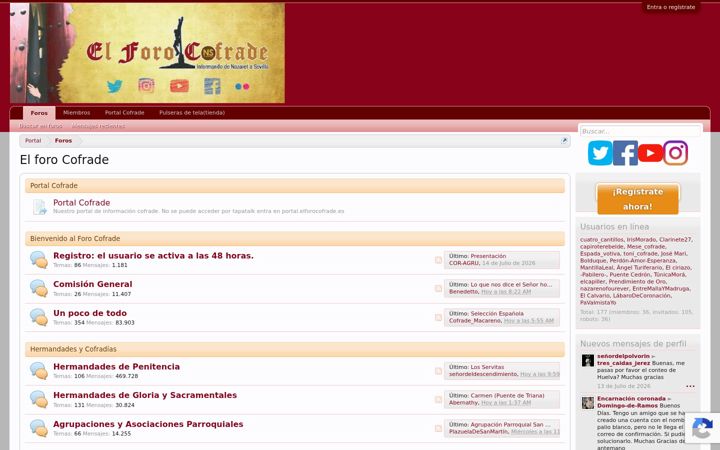Click the bubble icon beside Agrupaciones y Asociaciones
Viewport: 720px width, 450px height.
click(x=39, y=428)
